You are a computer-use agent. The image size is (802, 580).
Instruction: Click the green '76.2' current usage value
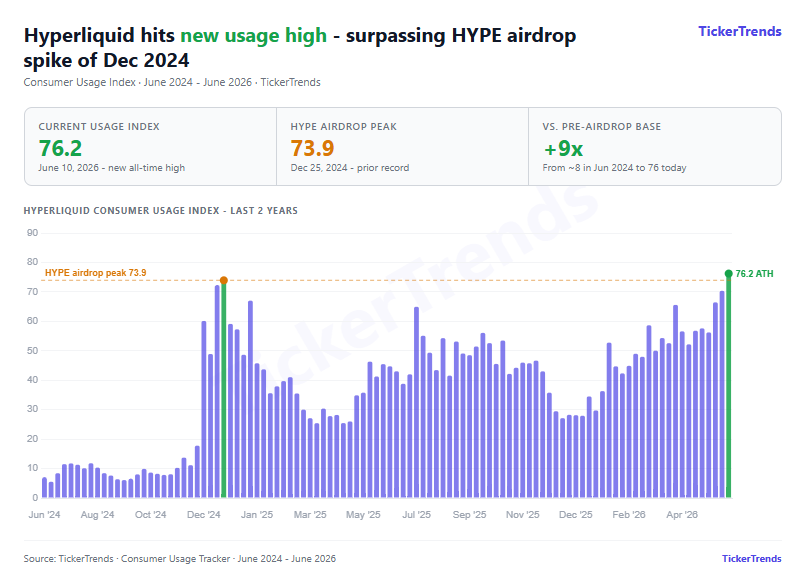coord(60,148)
